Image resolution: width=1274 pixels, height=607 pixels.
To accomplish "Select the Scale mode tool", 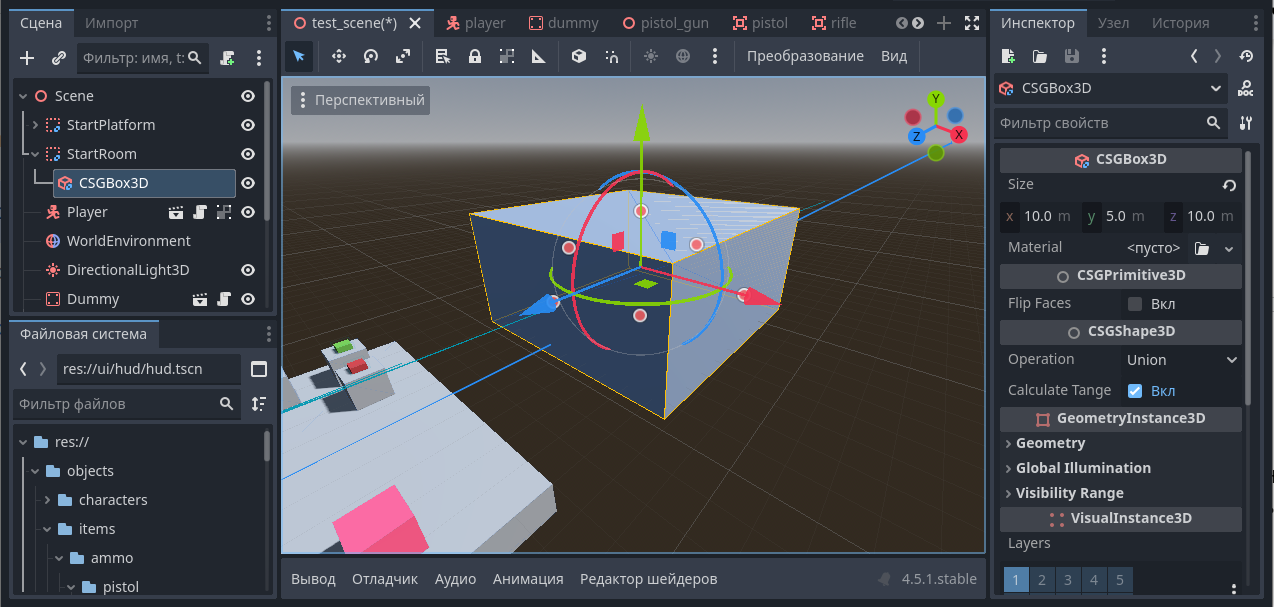I will (x=402, y=56).
